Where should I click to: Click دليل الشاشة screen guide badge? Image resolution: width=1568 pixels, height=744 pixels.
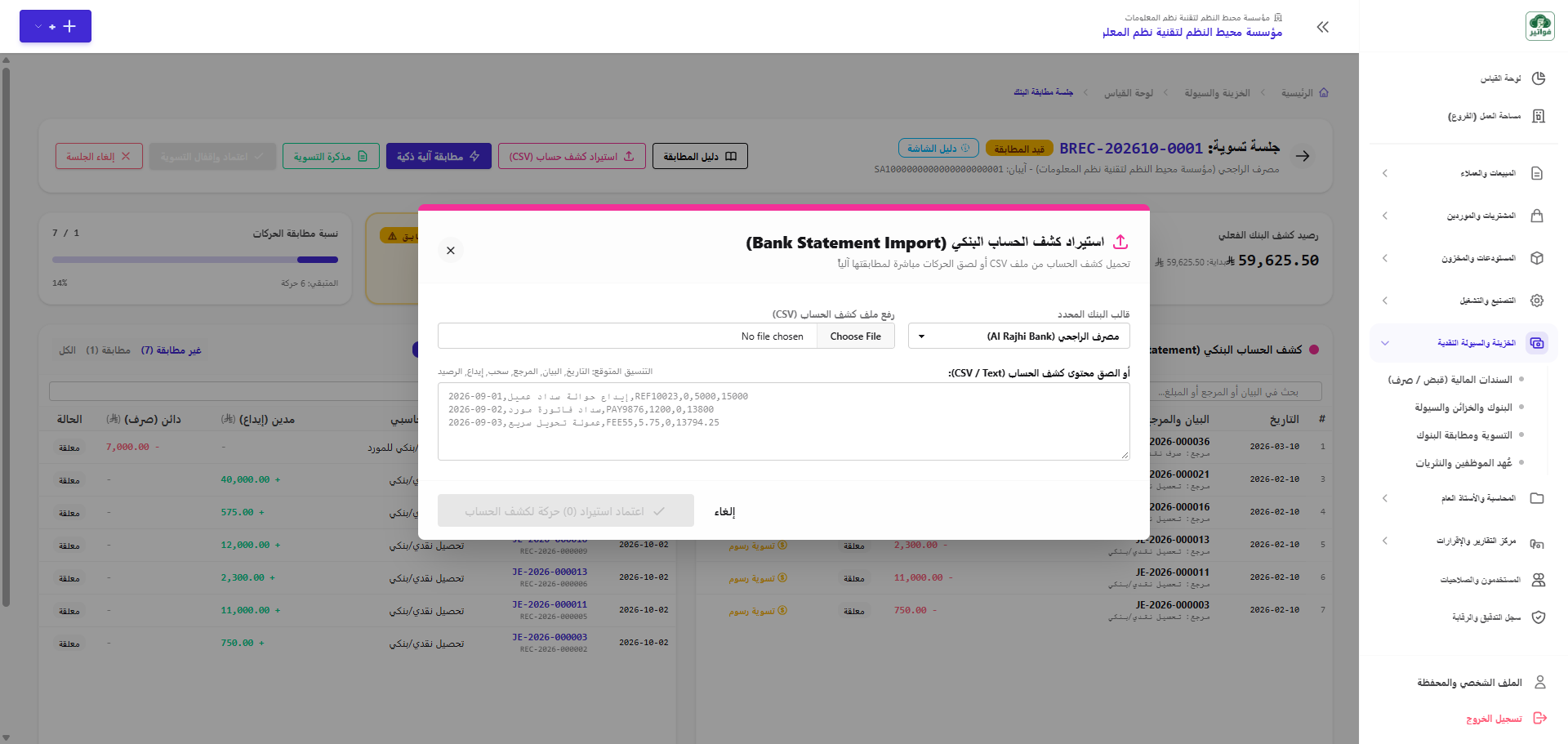click(x=938, y=148)
